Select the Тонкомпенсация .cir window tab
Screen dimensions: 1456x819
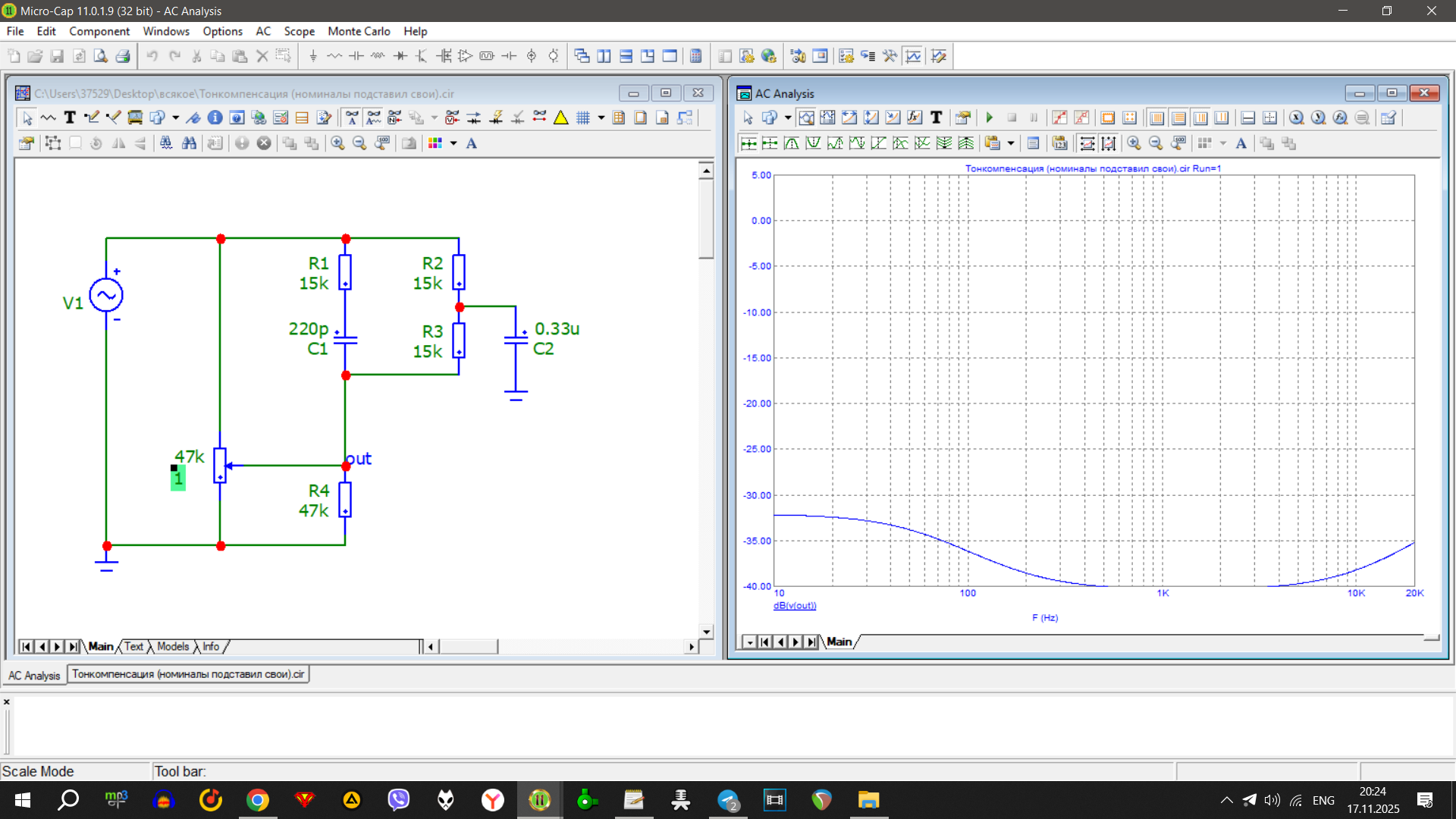188,674
